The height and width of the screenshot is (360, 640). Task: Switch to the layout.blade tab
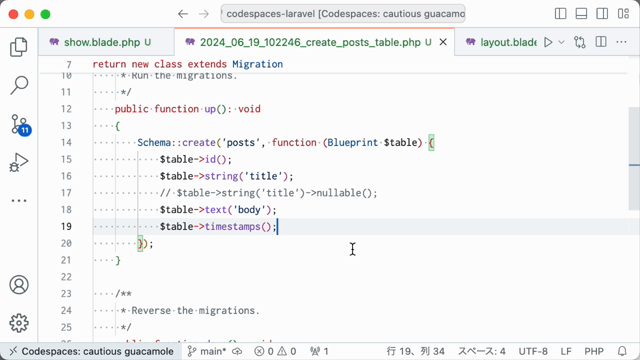click(503, 42)
